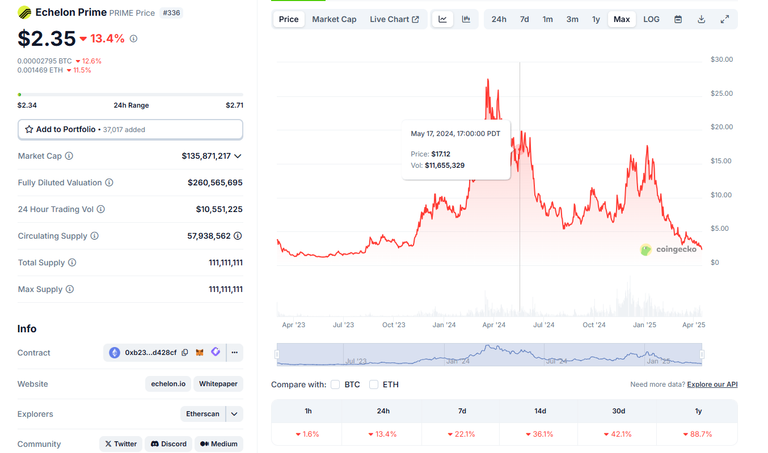Toggle LOG scale on the chart
The height and width of the screenshot is (453, 768).
[x=651, y=19]
